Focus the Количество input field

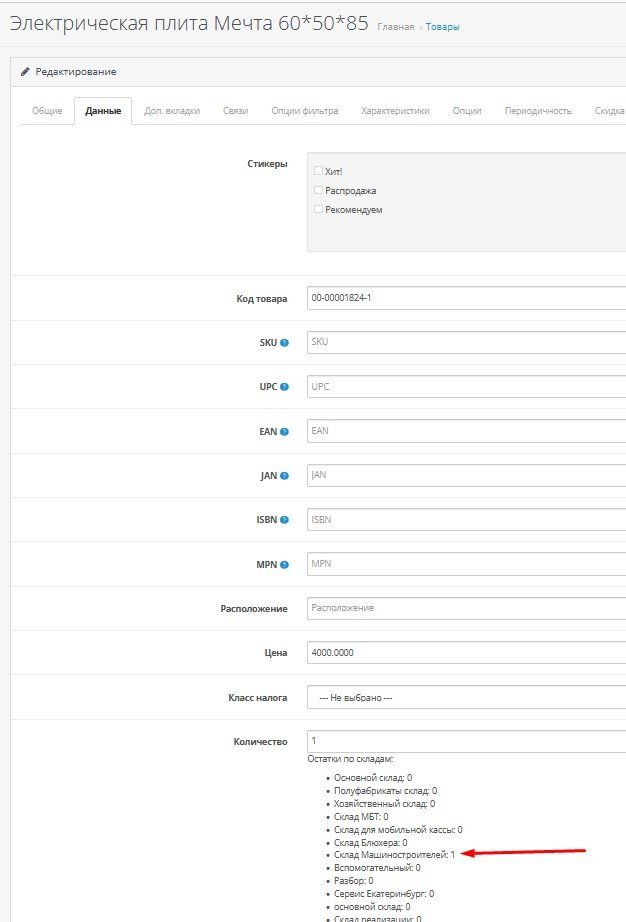point(466,741)
